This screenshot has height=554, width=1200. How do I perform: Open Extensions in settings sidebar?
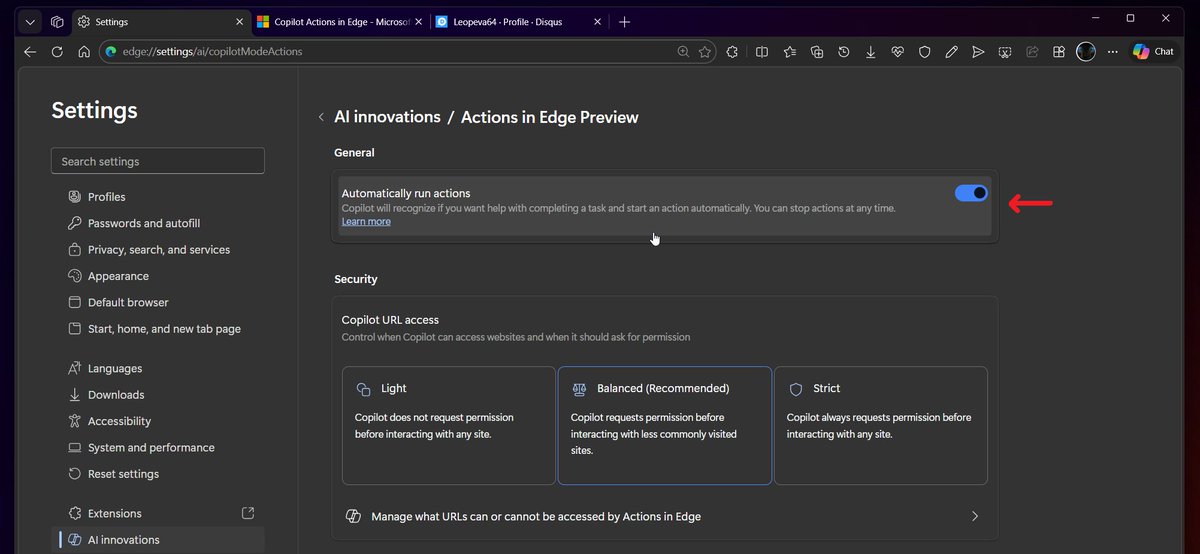coord(158,513)
